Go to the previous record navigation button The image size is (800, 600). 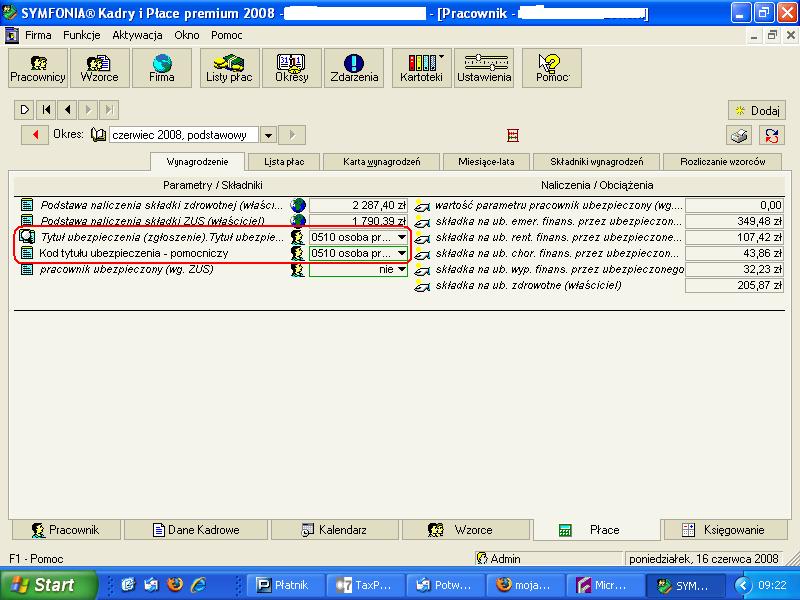tap(67, 110)
